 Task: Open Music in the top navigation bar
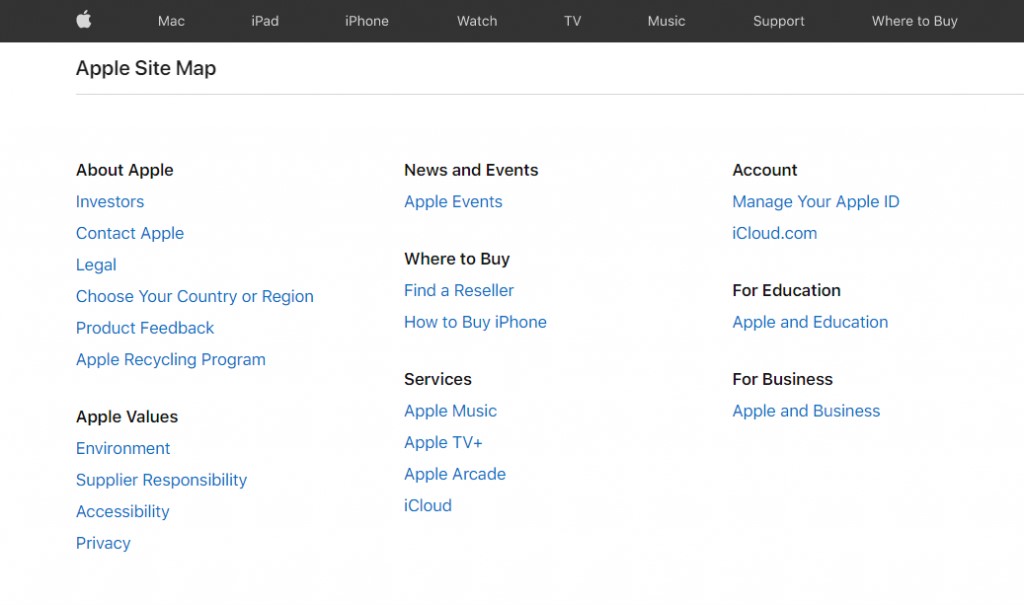pyautogui.click(x=666, y=21)
